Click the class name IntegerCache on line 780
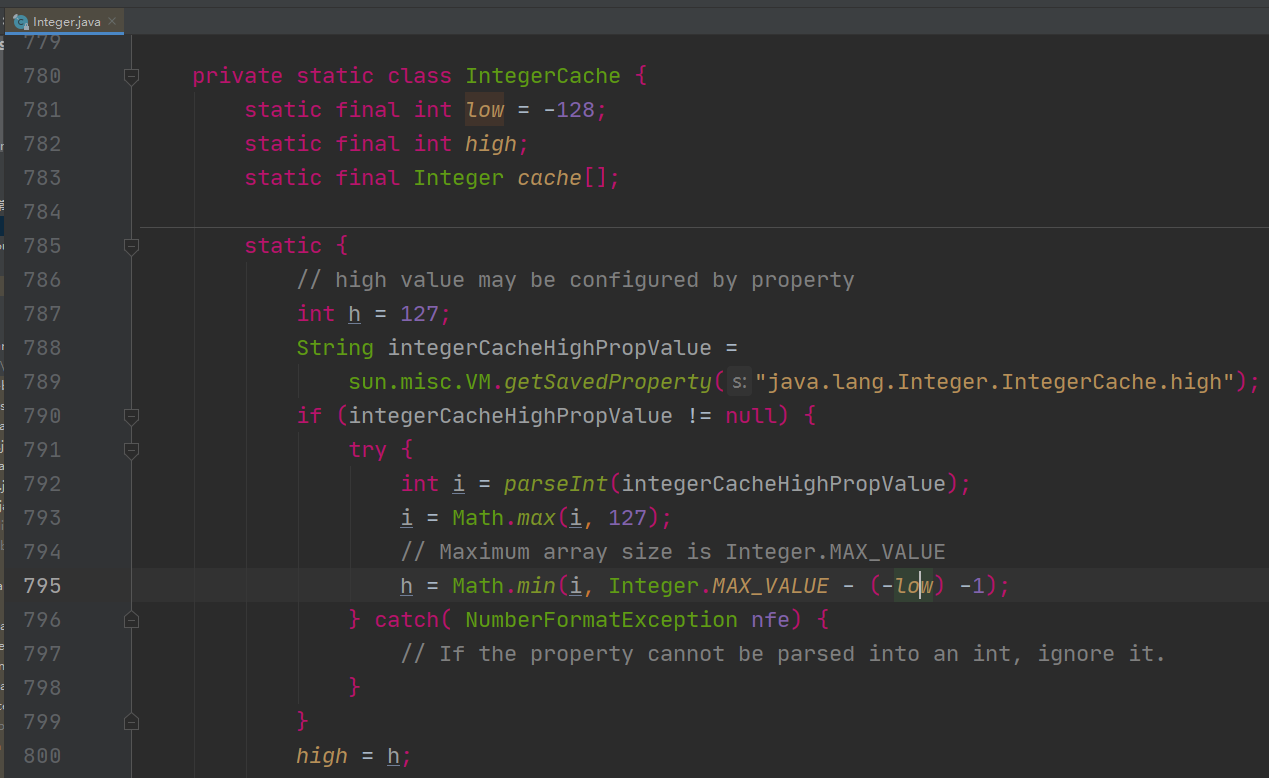Screen dimensions: 1269x778 click(543, 76)
